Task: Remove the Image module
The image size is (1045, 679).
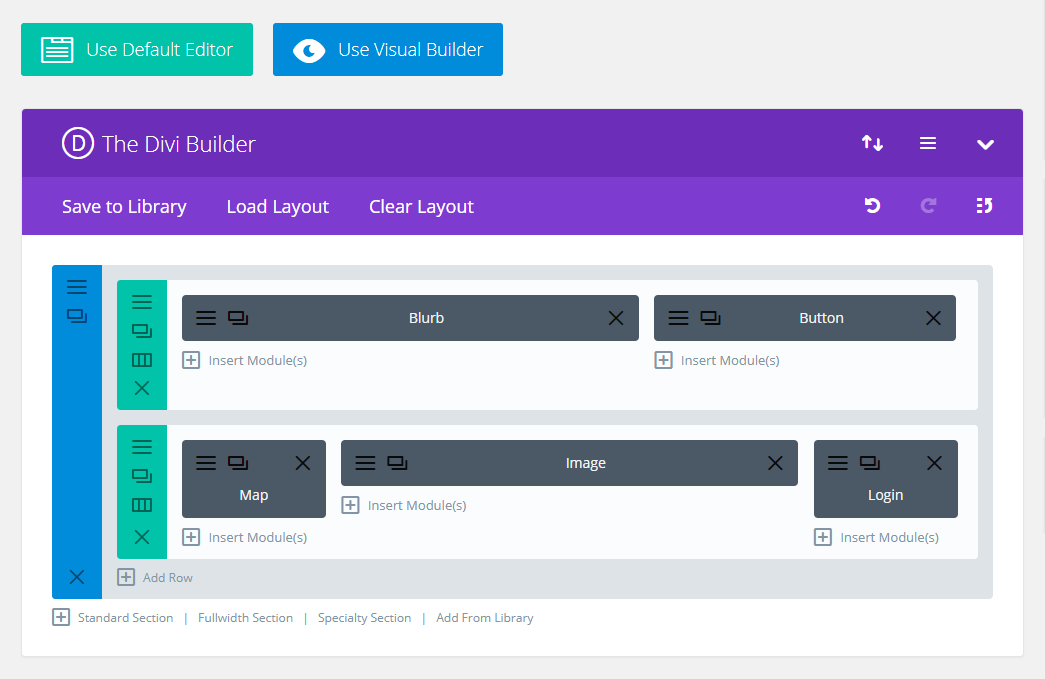Action: click(775, 462)
